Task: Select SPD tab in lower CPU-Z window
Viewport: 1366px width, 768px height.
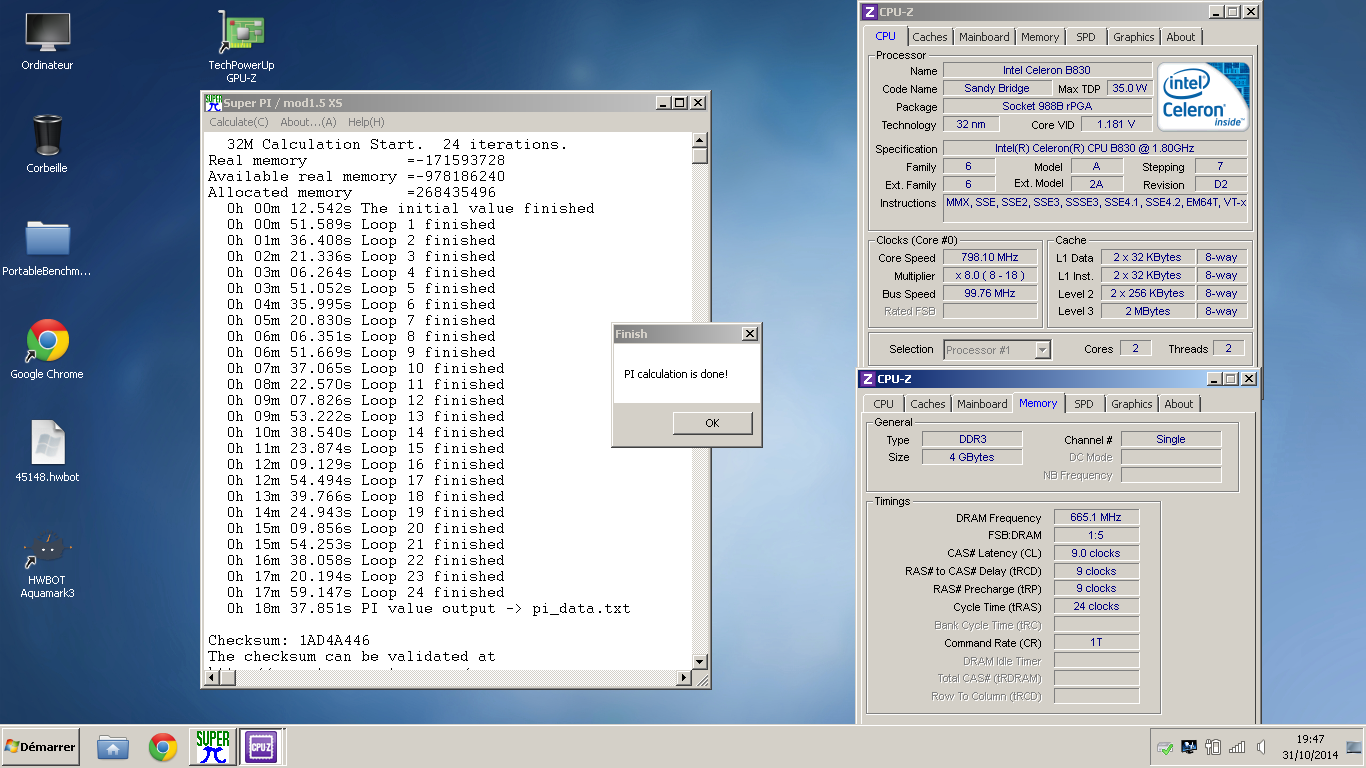Action: point(1084,404)
